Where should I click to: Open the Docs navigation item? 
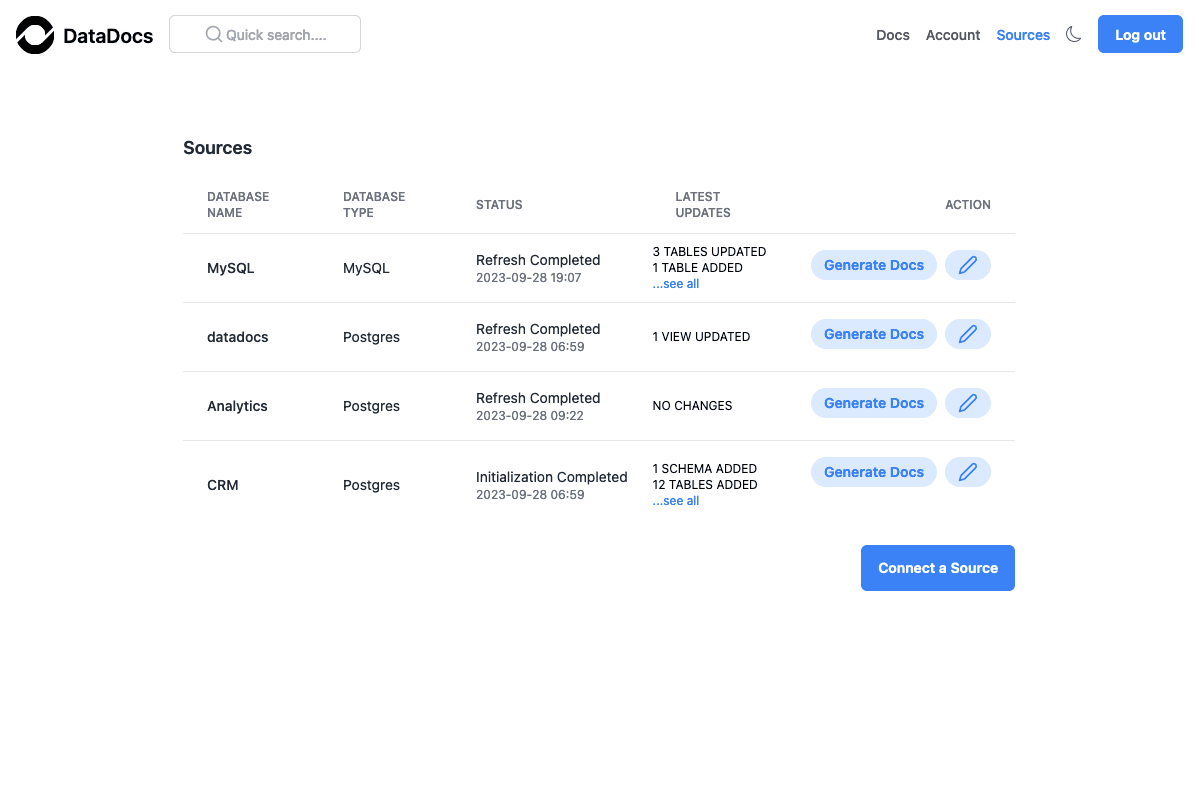coord(892,35)
